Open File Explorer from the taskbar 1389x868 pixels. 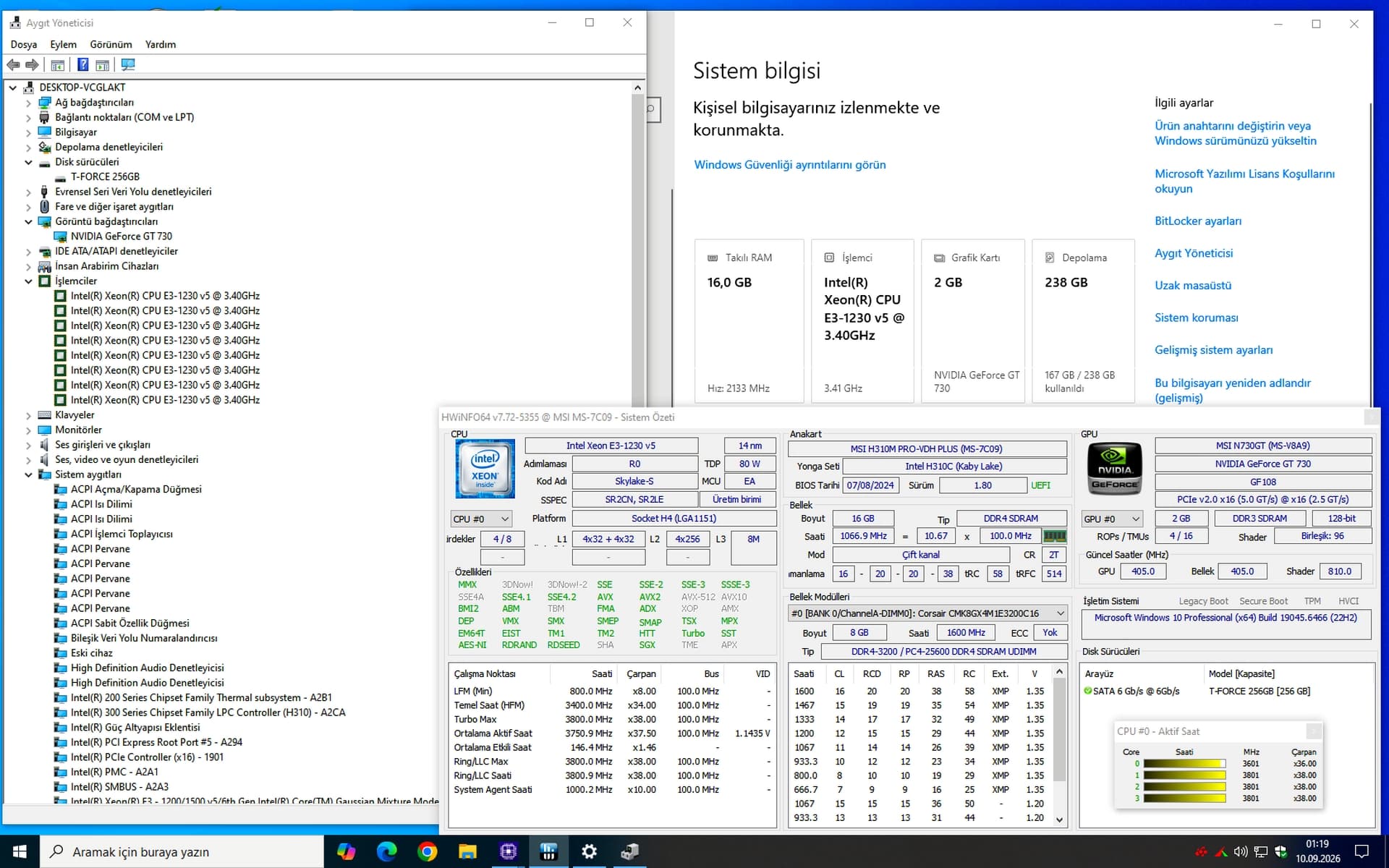[467, 852]
